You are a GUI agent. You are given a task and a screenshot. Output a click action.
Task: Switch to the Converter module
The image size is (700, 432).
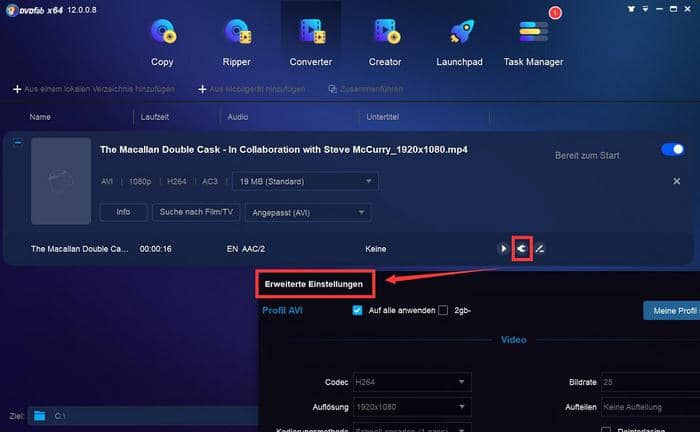pyautogui.click(x=311, y=42)
